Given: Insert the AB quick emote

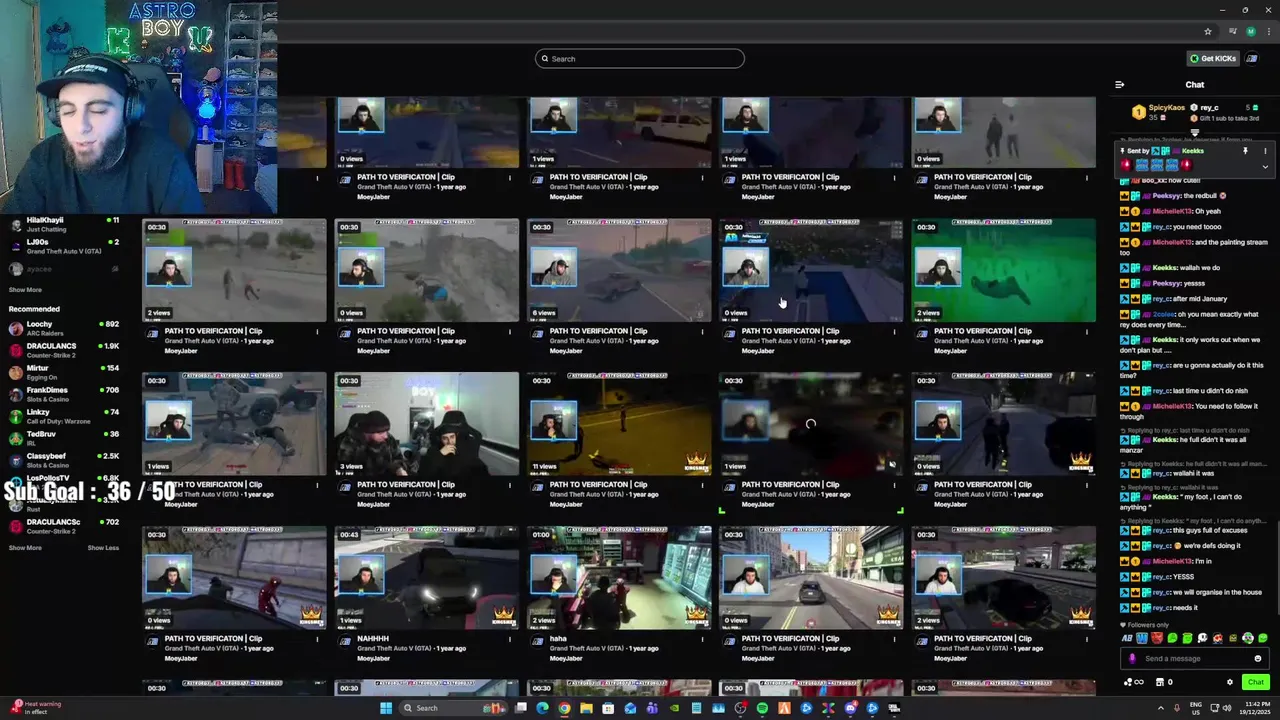Looking at the screenshot, I should point(1127,638).
